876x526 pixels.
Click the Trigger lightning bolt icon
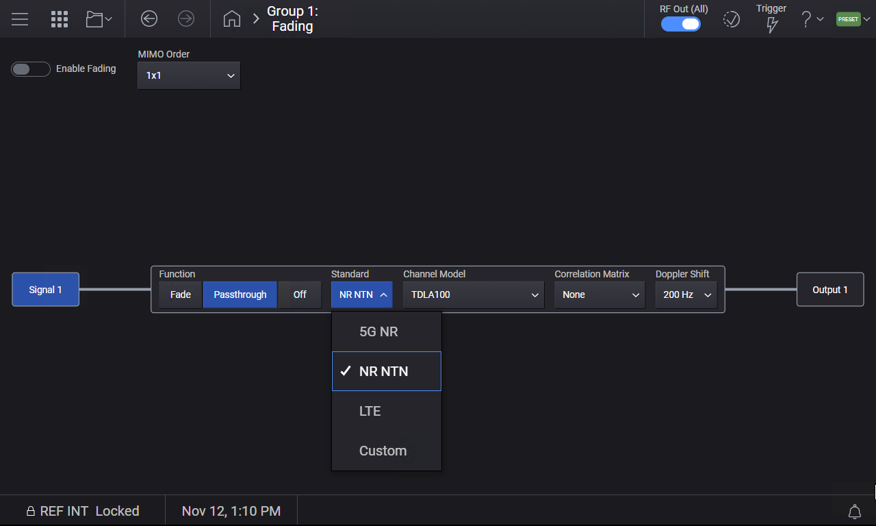(771, 25)
